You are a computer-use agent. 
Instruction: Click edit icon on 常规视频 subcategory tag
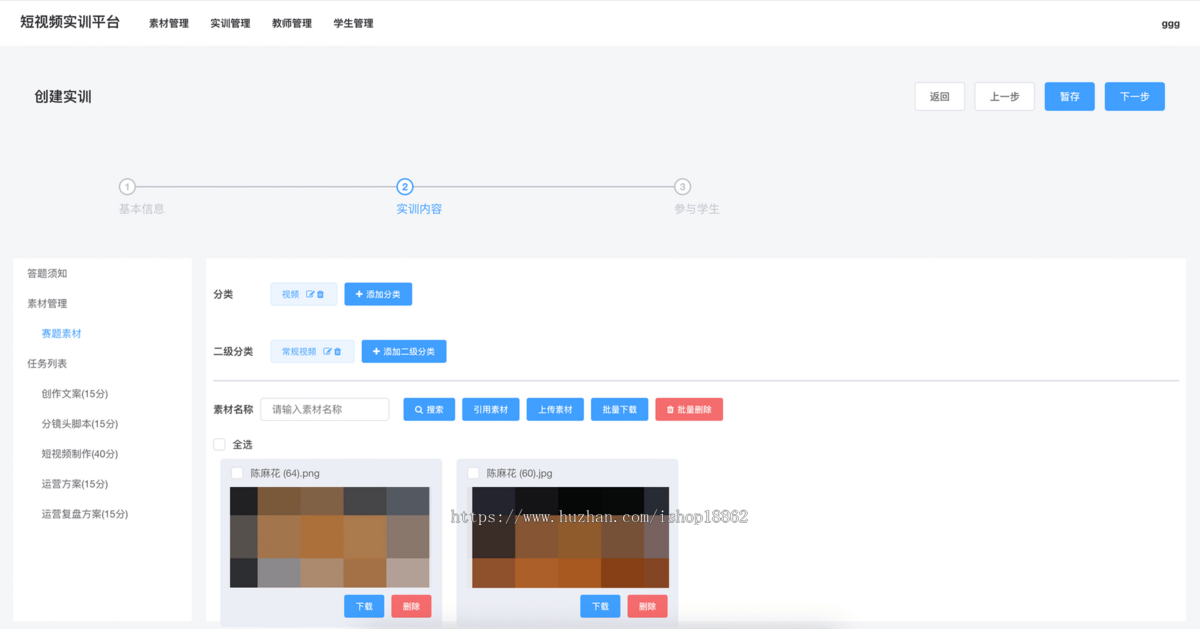click(x=327, y=352)
